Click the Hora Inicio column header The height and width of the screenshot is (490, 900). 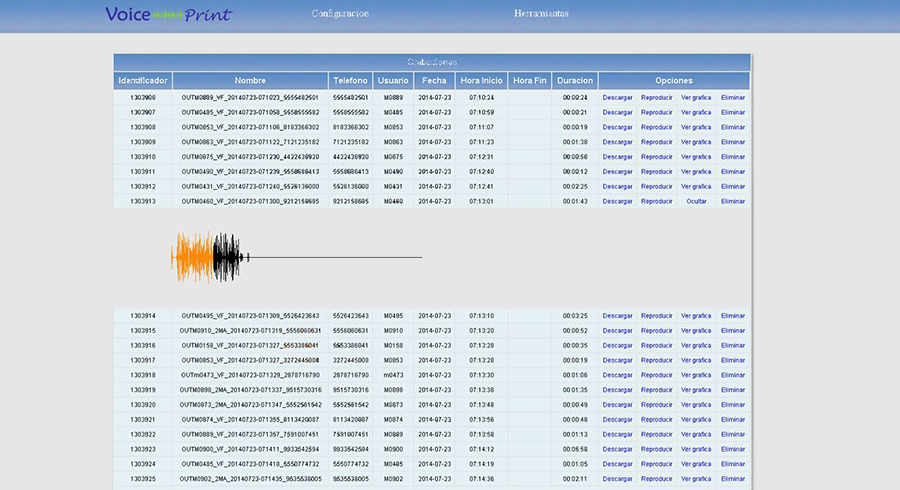(x=481, y=80)
